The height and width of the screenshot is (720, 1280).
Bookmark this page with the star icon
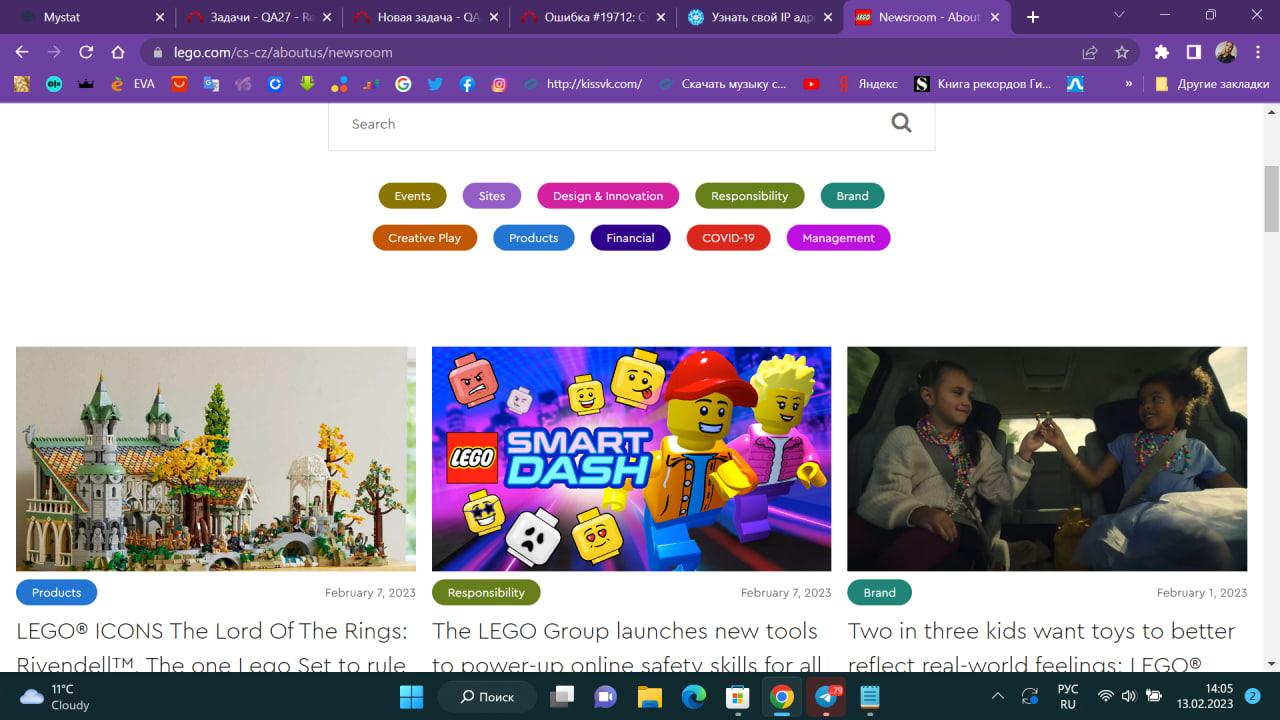pyautogui.click(x=1122, y=52)
